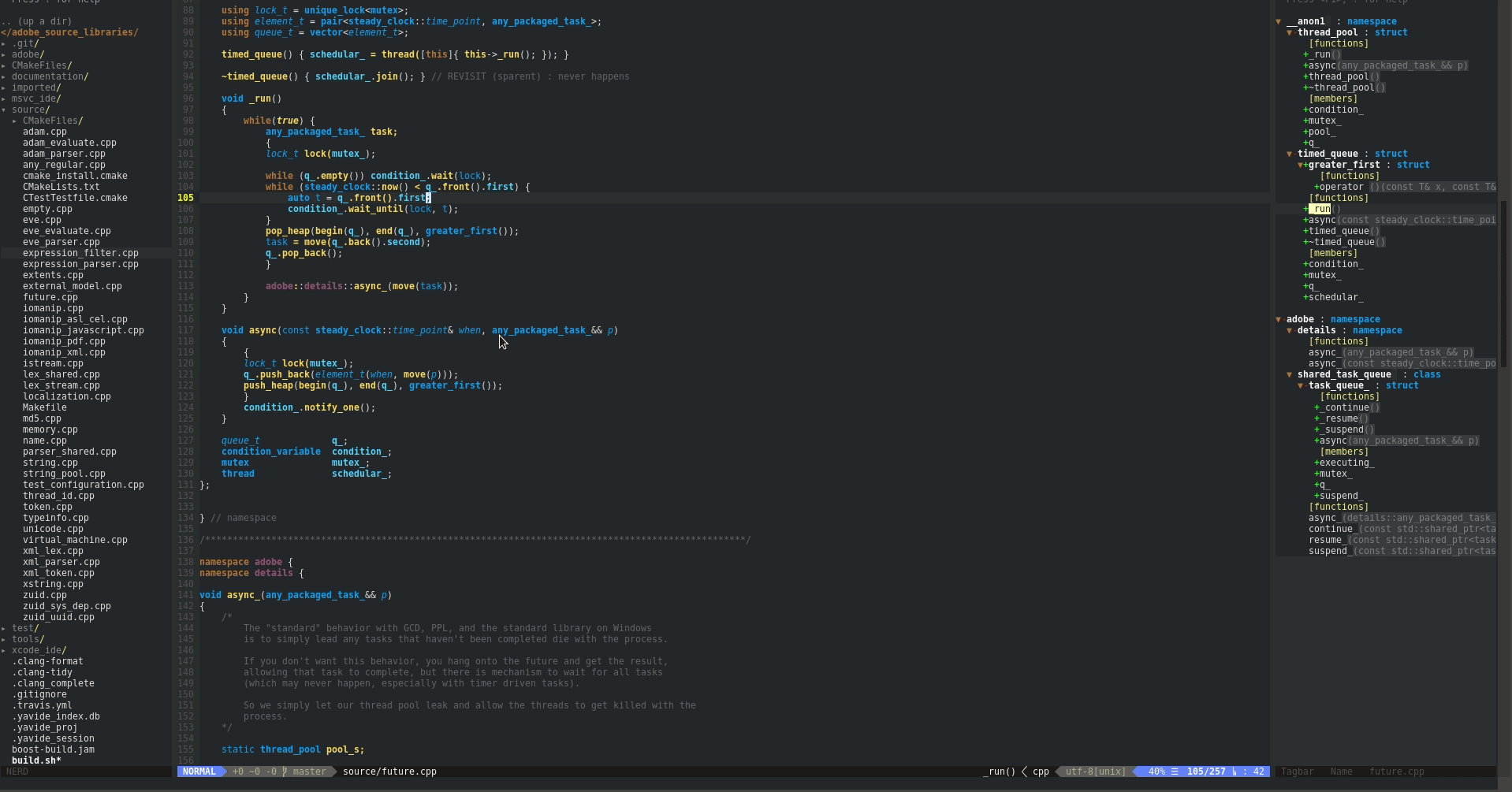Screen dimensions: 1512x792
Task: Collapse the adobe namespace in Tagbar
Action: tap(1279, 319)
